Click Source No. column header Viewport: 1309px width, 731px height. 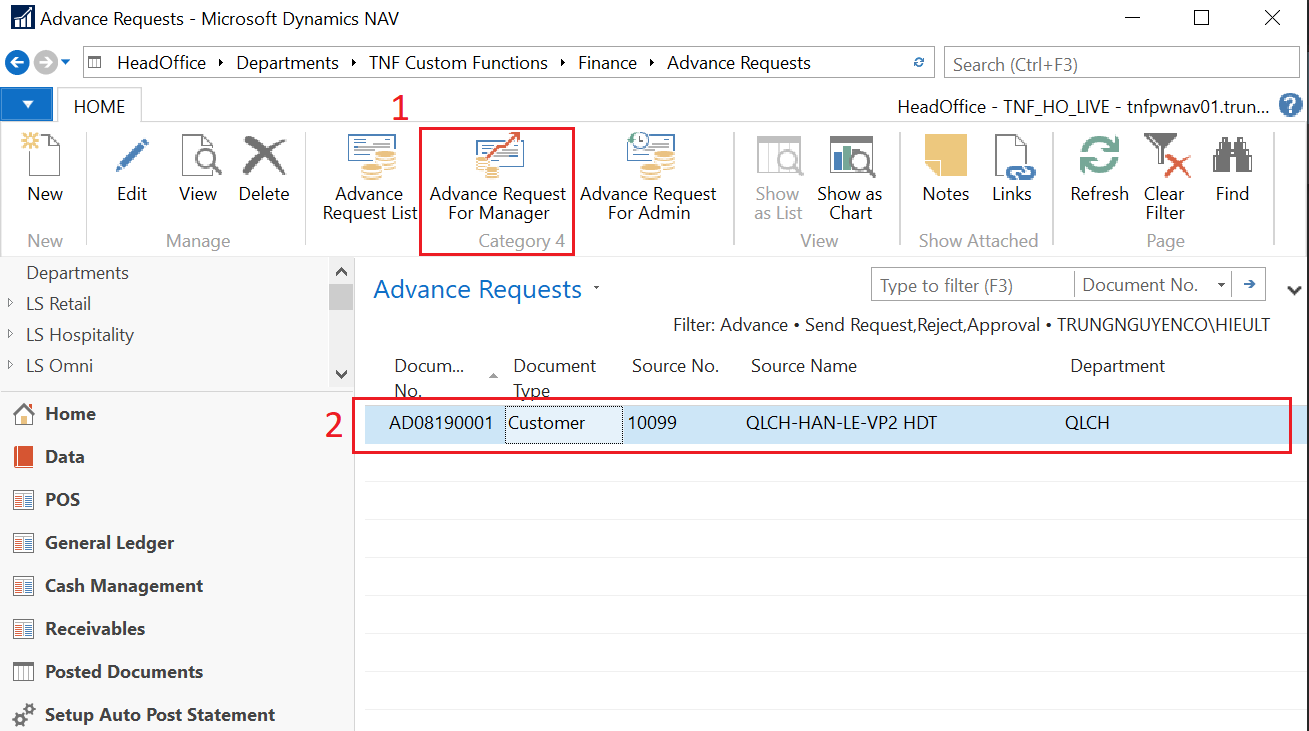675,366
